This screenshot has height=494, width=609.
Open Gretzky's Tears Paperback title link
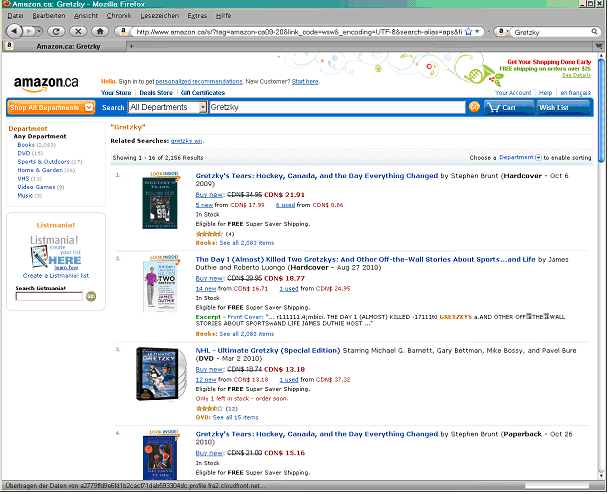[x=317, y=434]
